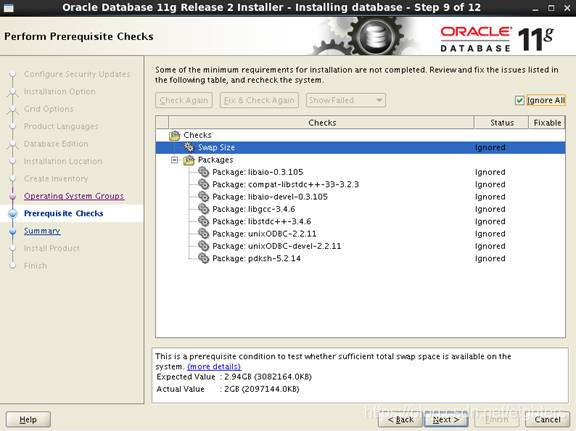The width and height of the screenshot is (576, 431).
Task: Click Fix & Check Again button
Action: pos(259,100)
